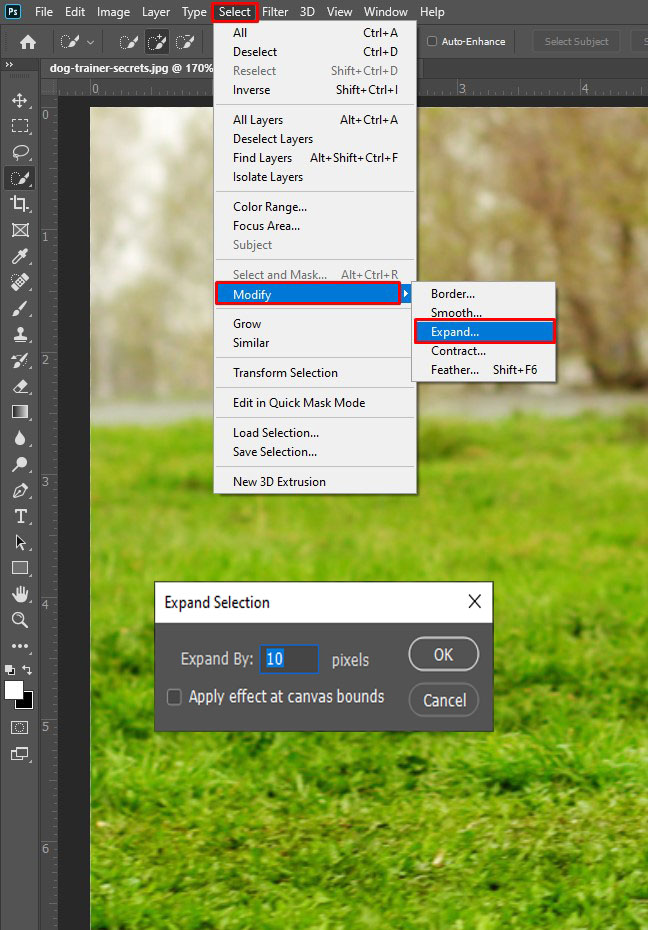Enable Auto-Enhance checkbox
The height and width of the screenshot is (930, 648).
(x=432, y=42)
